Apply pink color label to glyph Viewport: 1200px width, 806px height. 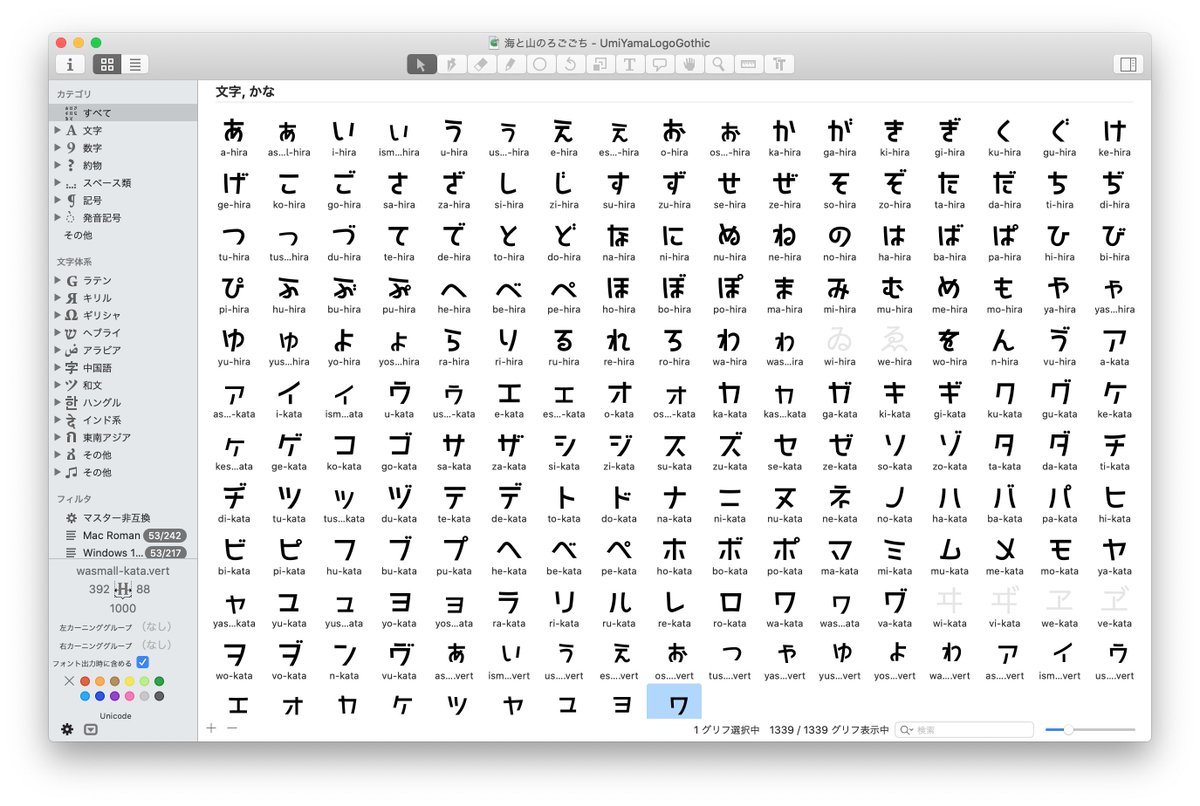point(130,696)
